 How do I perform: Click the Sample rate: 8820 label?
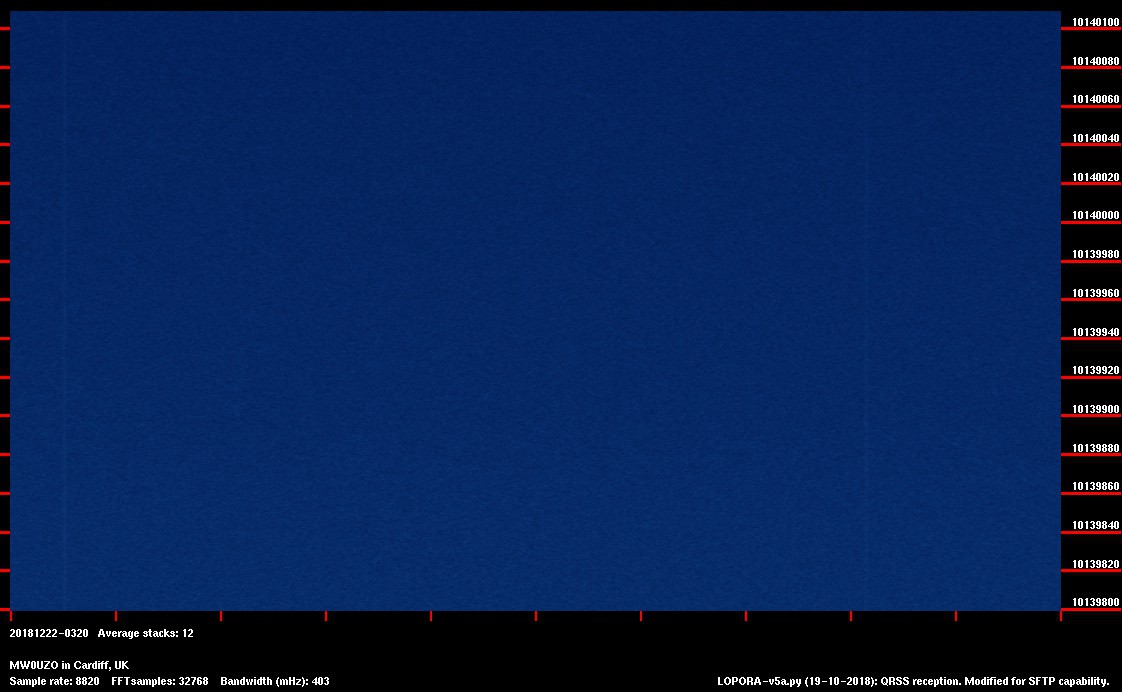54,681
